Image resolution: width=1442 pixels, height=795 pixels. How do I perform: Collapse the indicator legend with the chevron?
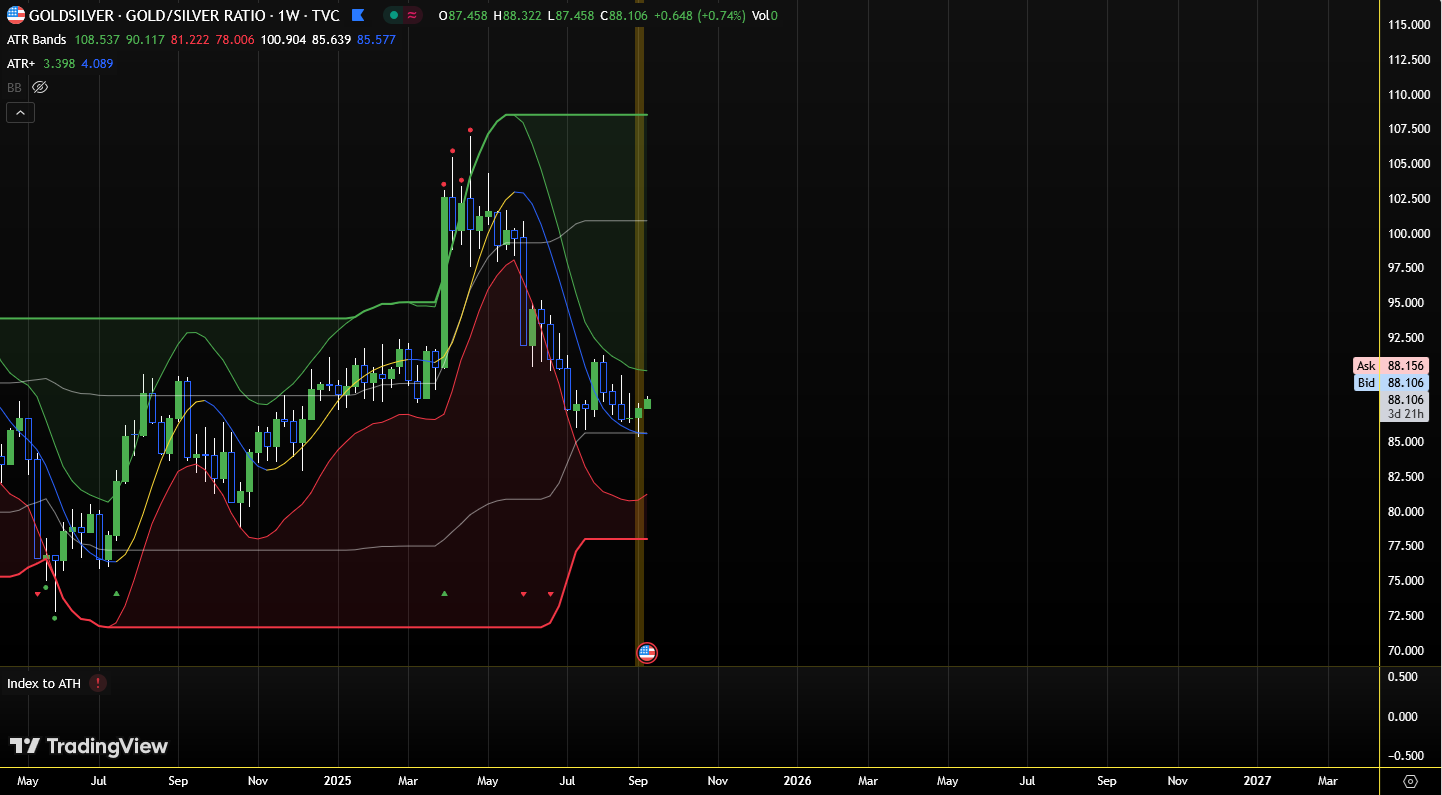pos(20,113)
